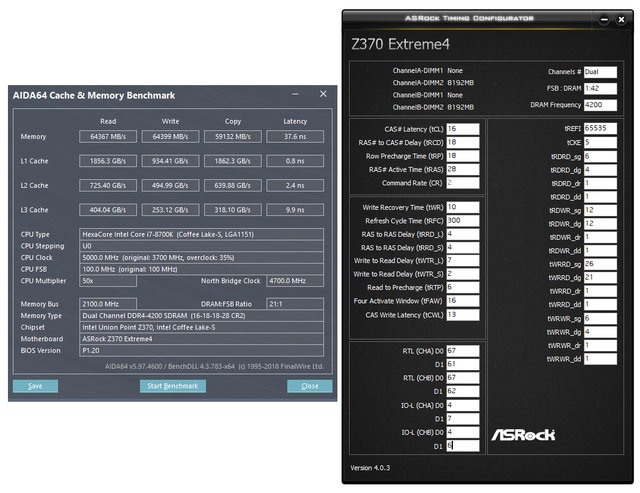Click L3 Cache Latency 9.9 ns cell
640x493 pixels.
click(x=295, y=210)
